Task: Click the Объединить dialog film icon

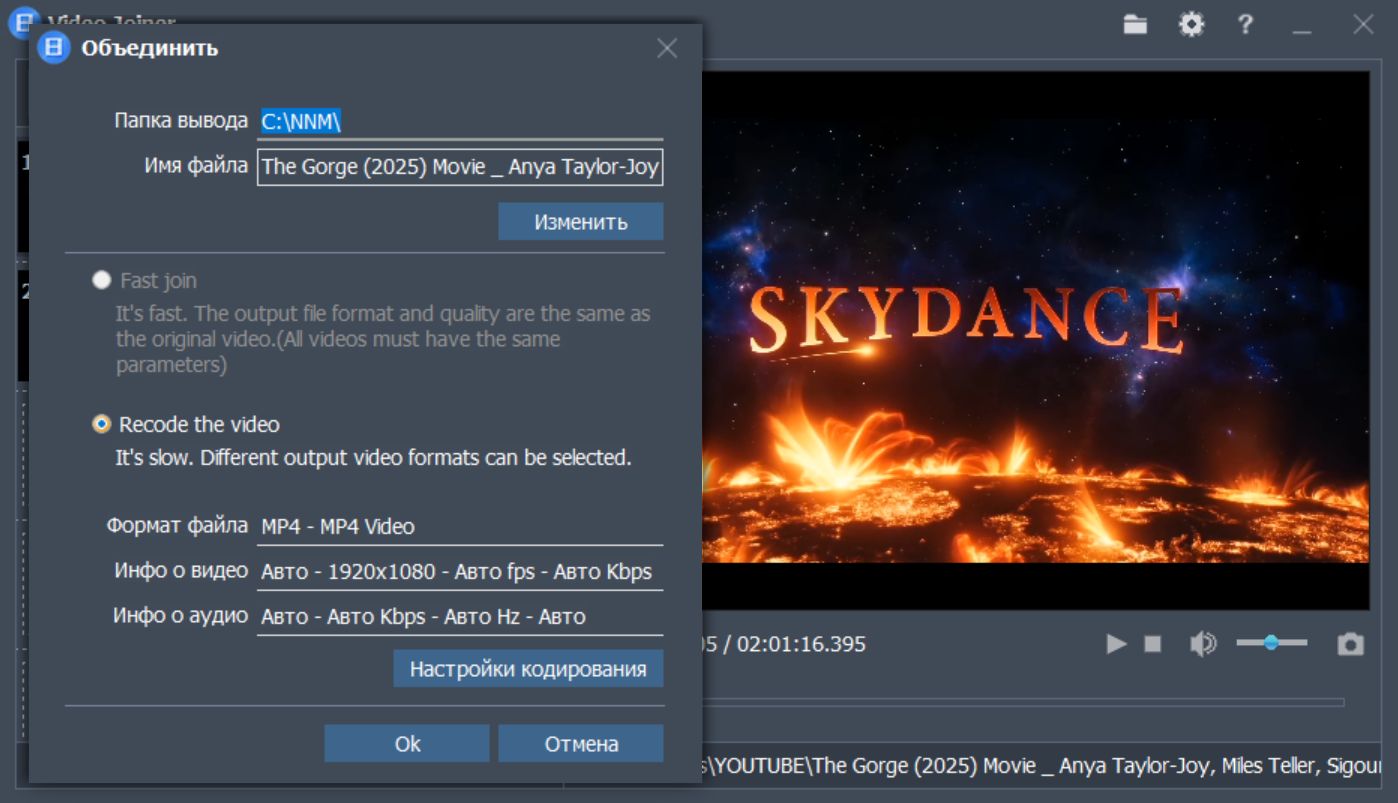Action: pos(54,47)
